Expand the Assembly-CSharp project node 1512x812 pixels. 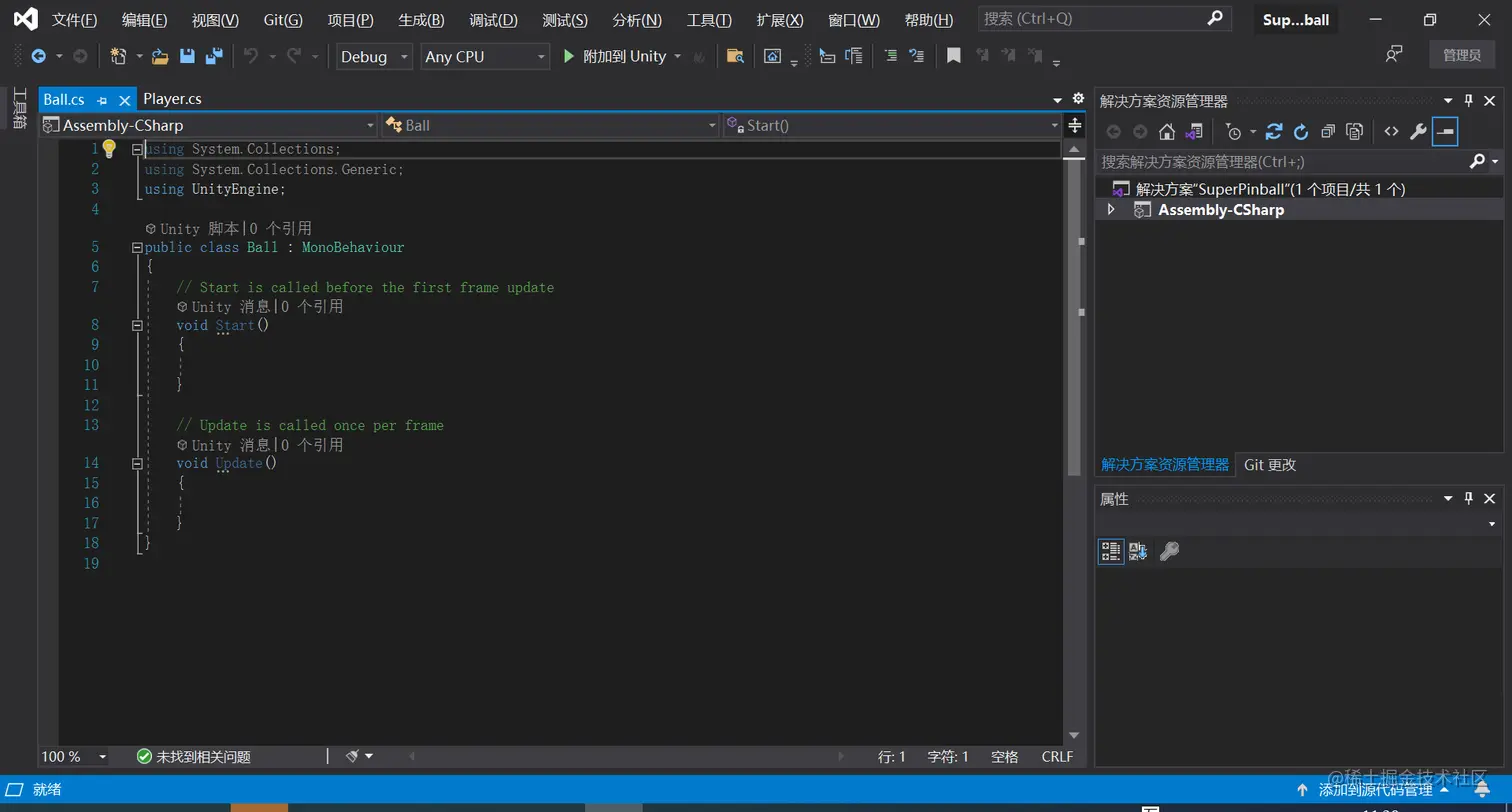[1111, 209]
